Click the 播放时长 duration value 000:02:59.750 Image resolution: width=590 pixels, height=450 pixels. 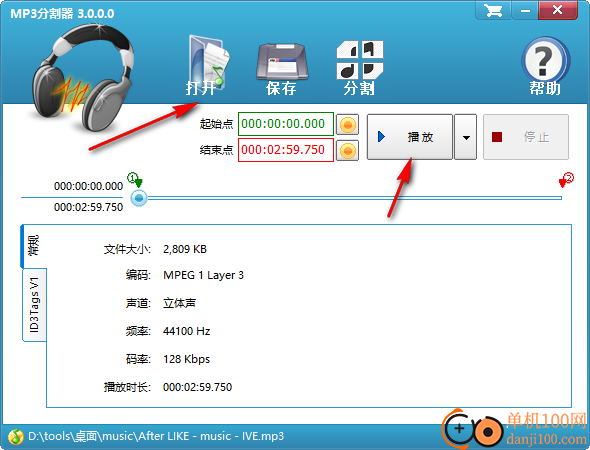pos(197,387)
